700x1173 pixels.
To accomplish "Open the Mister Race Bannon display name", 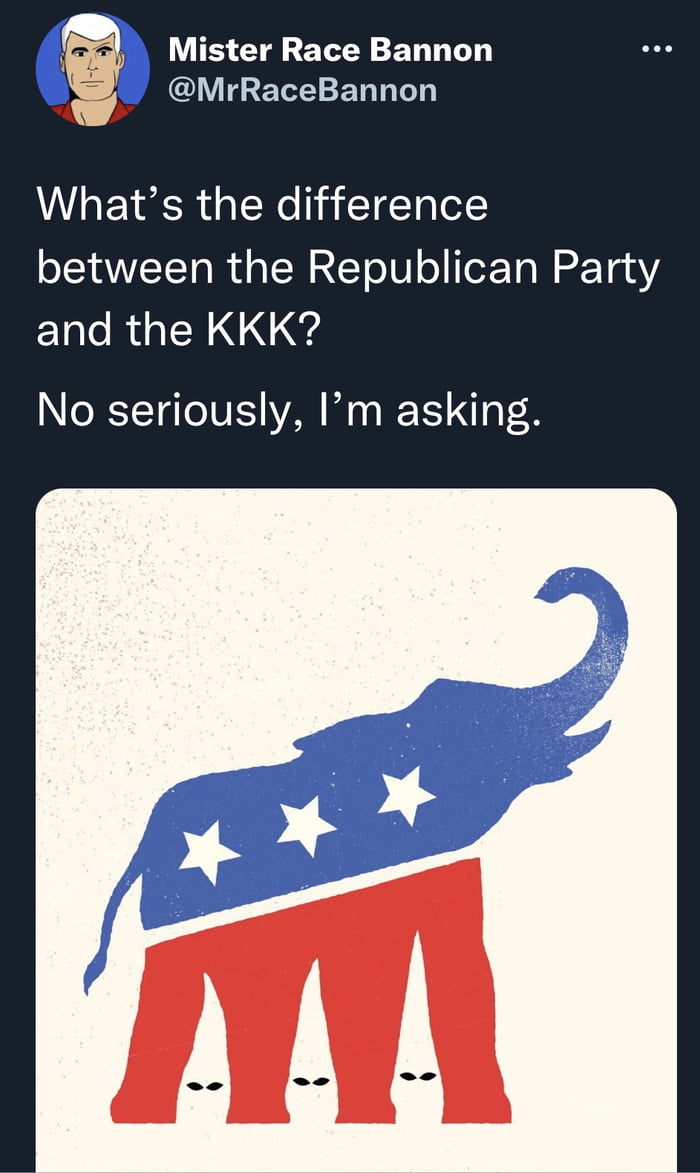I will click(x=330, y=48).
